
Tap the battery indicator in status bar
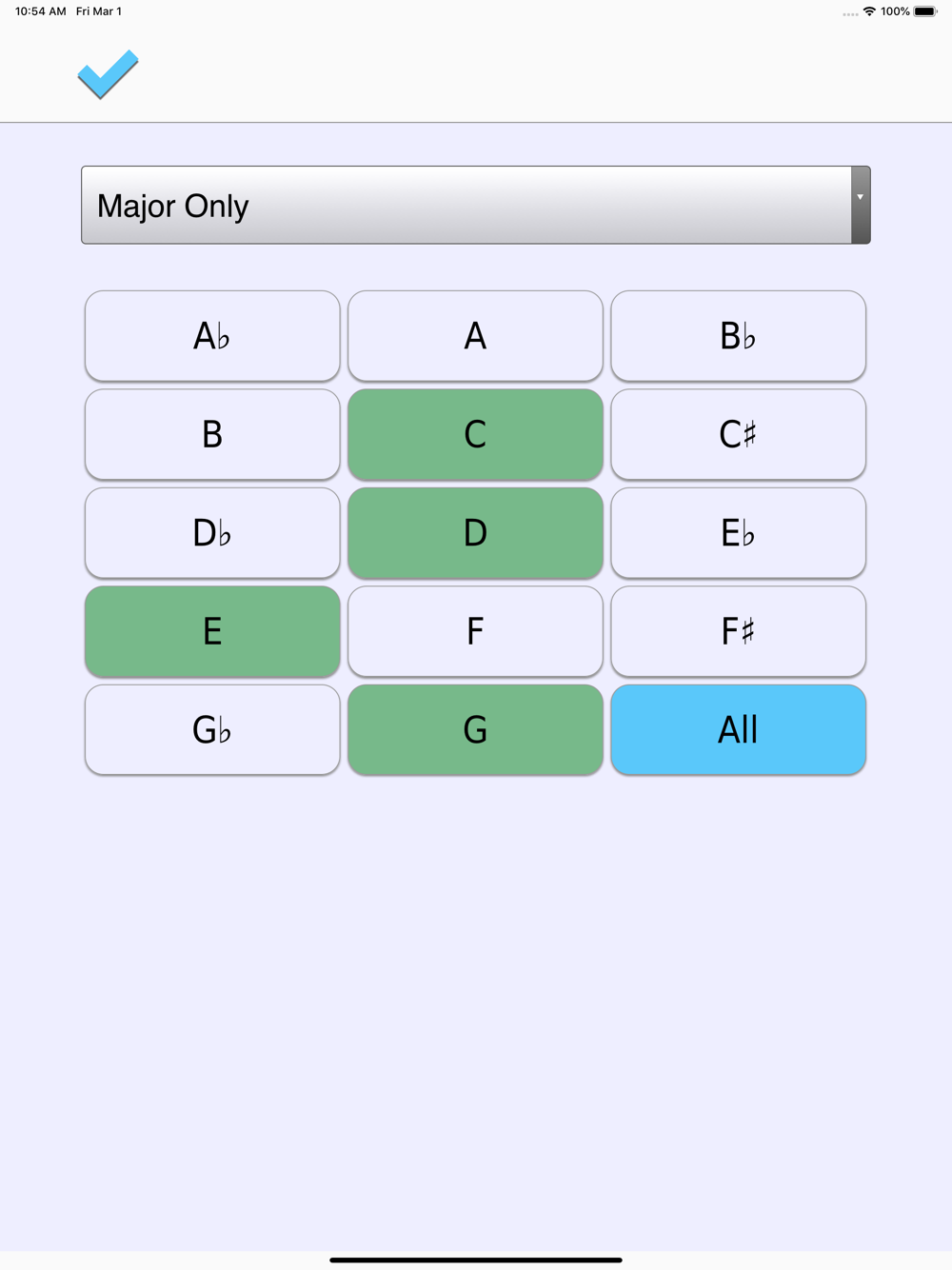(x=924, y=11)
